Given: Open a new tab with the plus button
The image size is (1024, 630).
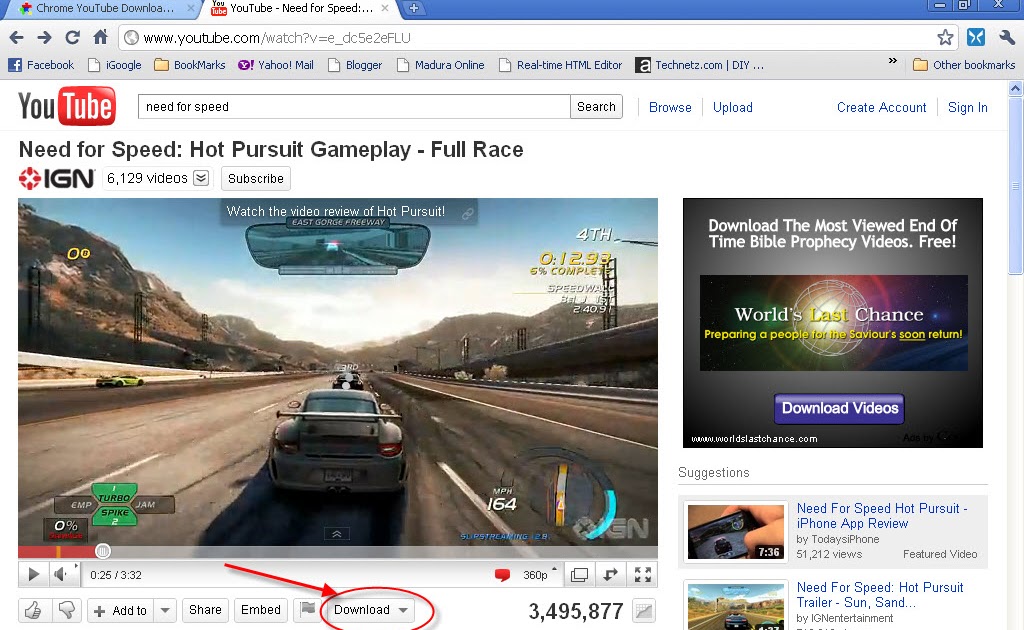Looking at the screenshot, I should (x=413, y=8).
